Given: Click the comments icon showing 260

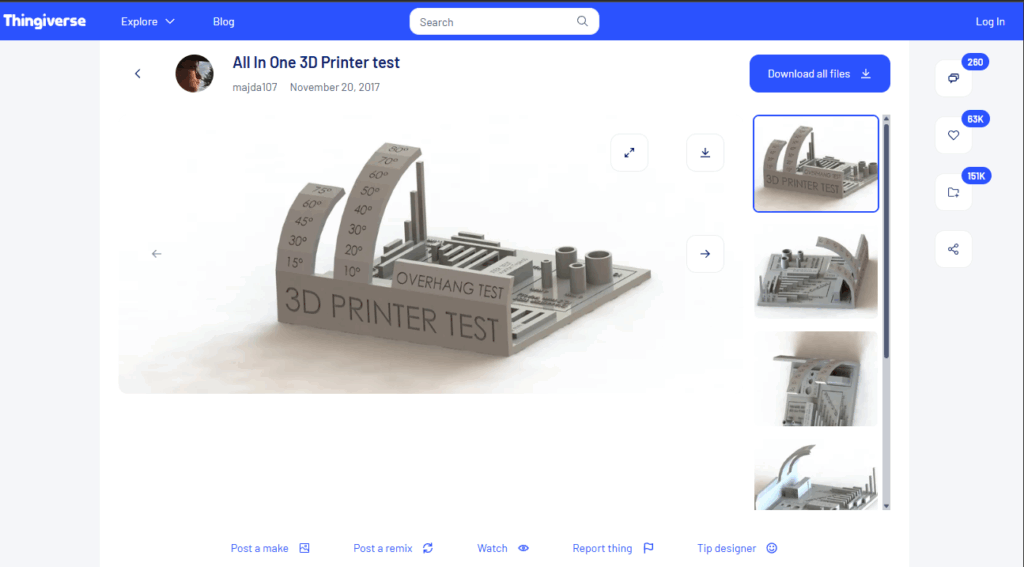Looking at the screenshot, I should pos(953,78).
